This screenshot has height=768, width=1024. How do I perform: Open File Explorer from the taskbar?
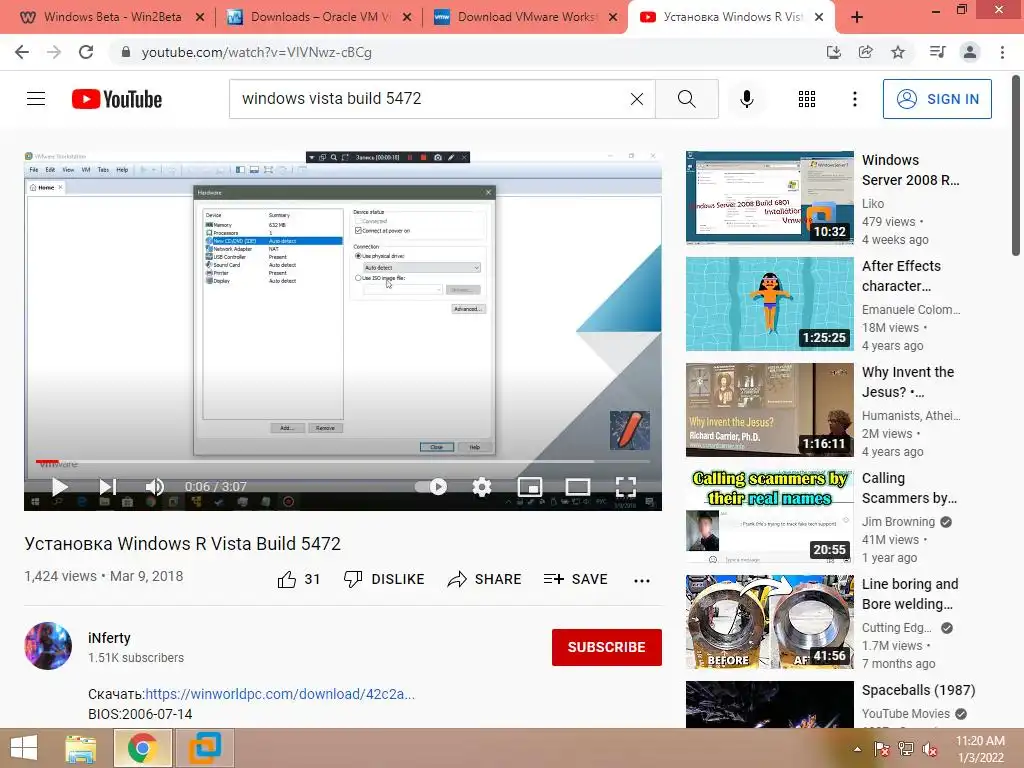tap(81, 748)
